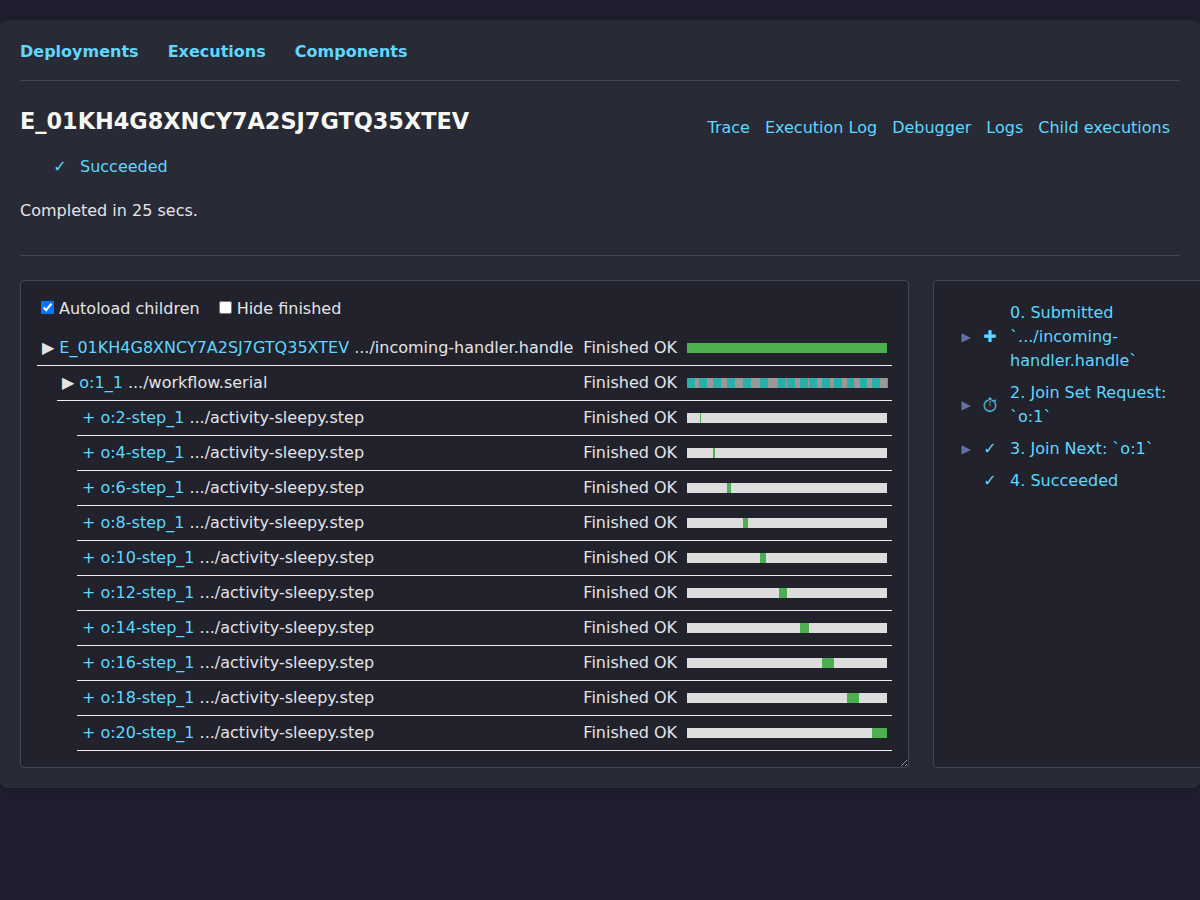The width and height of the screenshot is (1200, 900).
Task: Open the o:6-step_1 execution link
Action: tap(142, 488)
